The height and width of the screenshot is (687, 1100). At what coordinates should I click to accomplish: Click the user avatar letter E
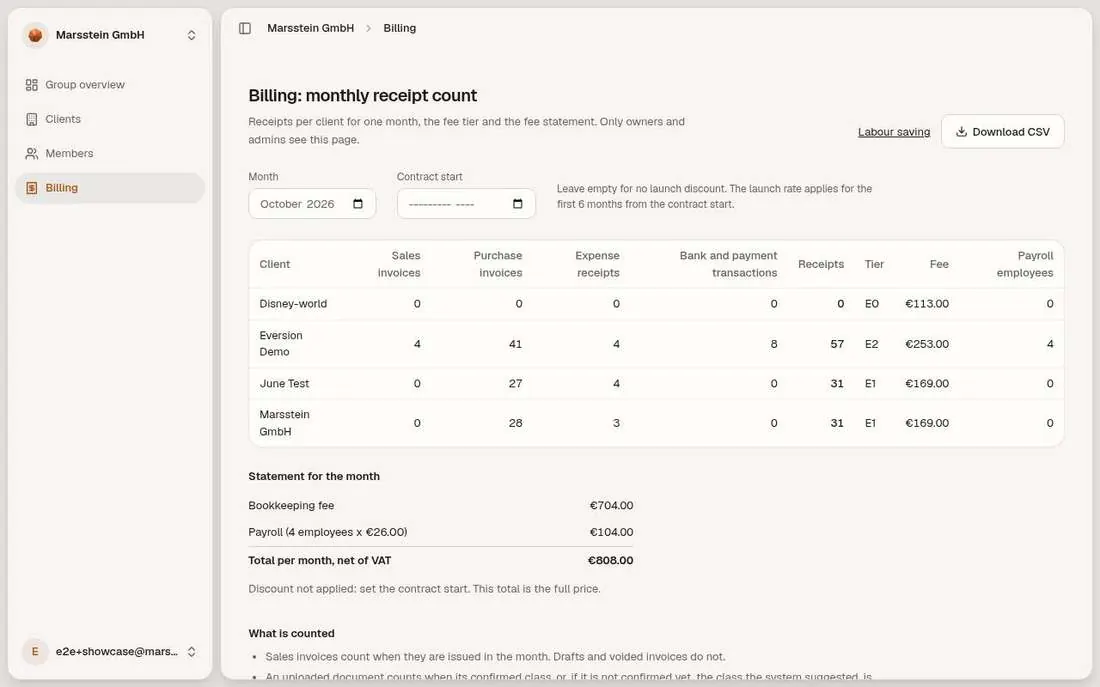[x=35, y=651]
